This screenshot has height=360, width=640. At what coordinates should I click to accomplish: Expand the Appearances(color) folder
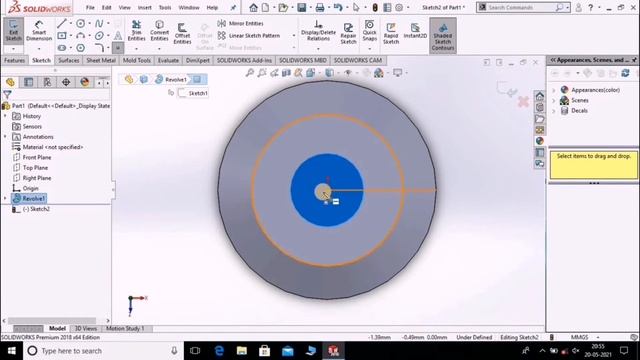(554, 90)
